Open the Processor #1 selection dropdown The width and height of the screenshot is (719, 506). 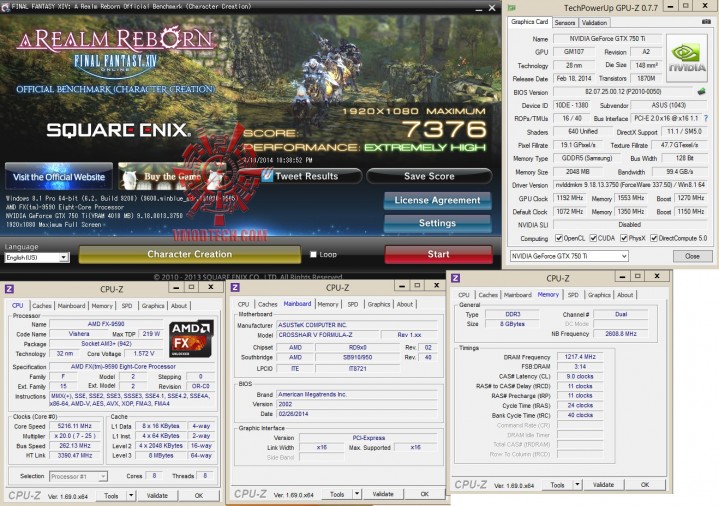[78, 477]
